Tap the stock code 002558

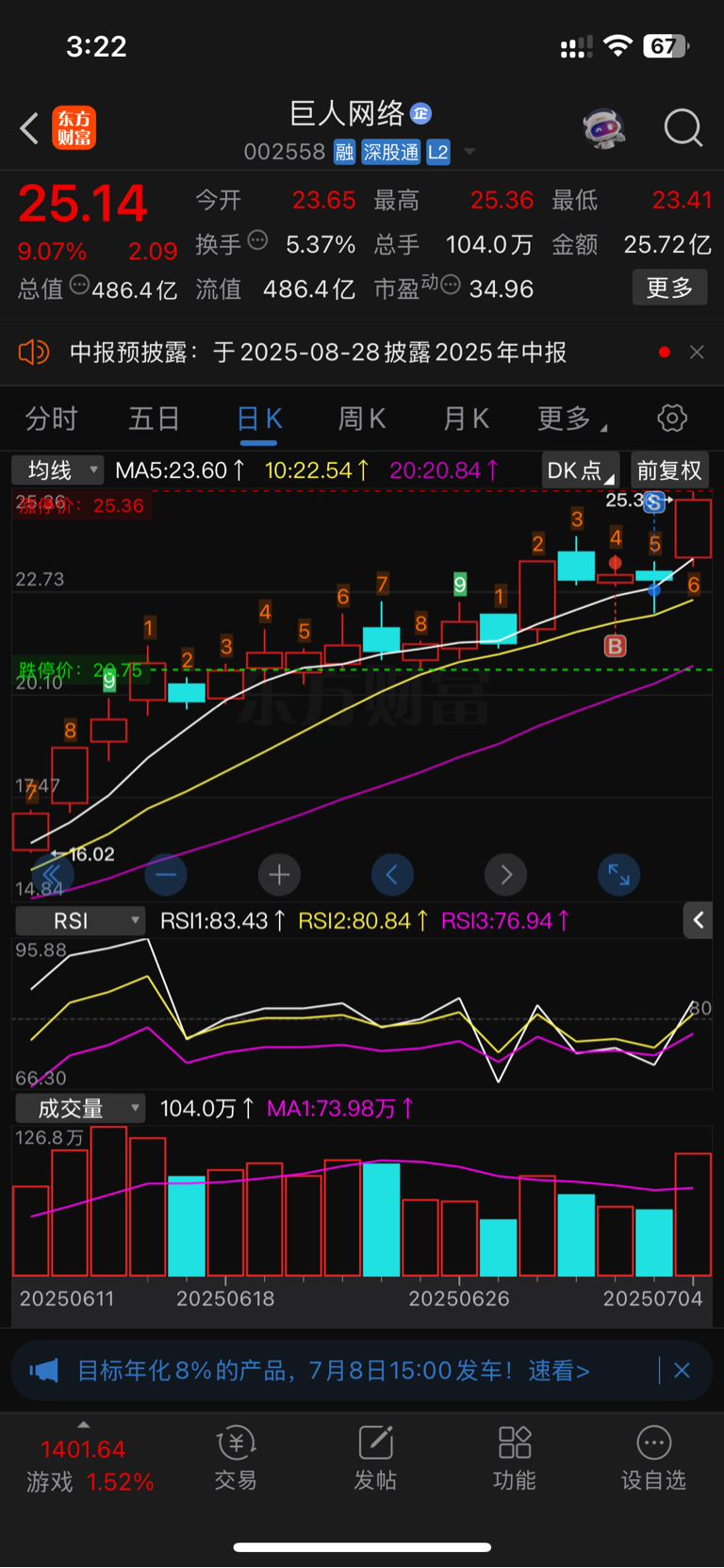click(285, 152)
